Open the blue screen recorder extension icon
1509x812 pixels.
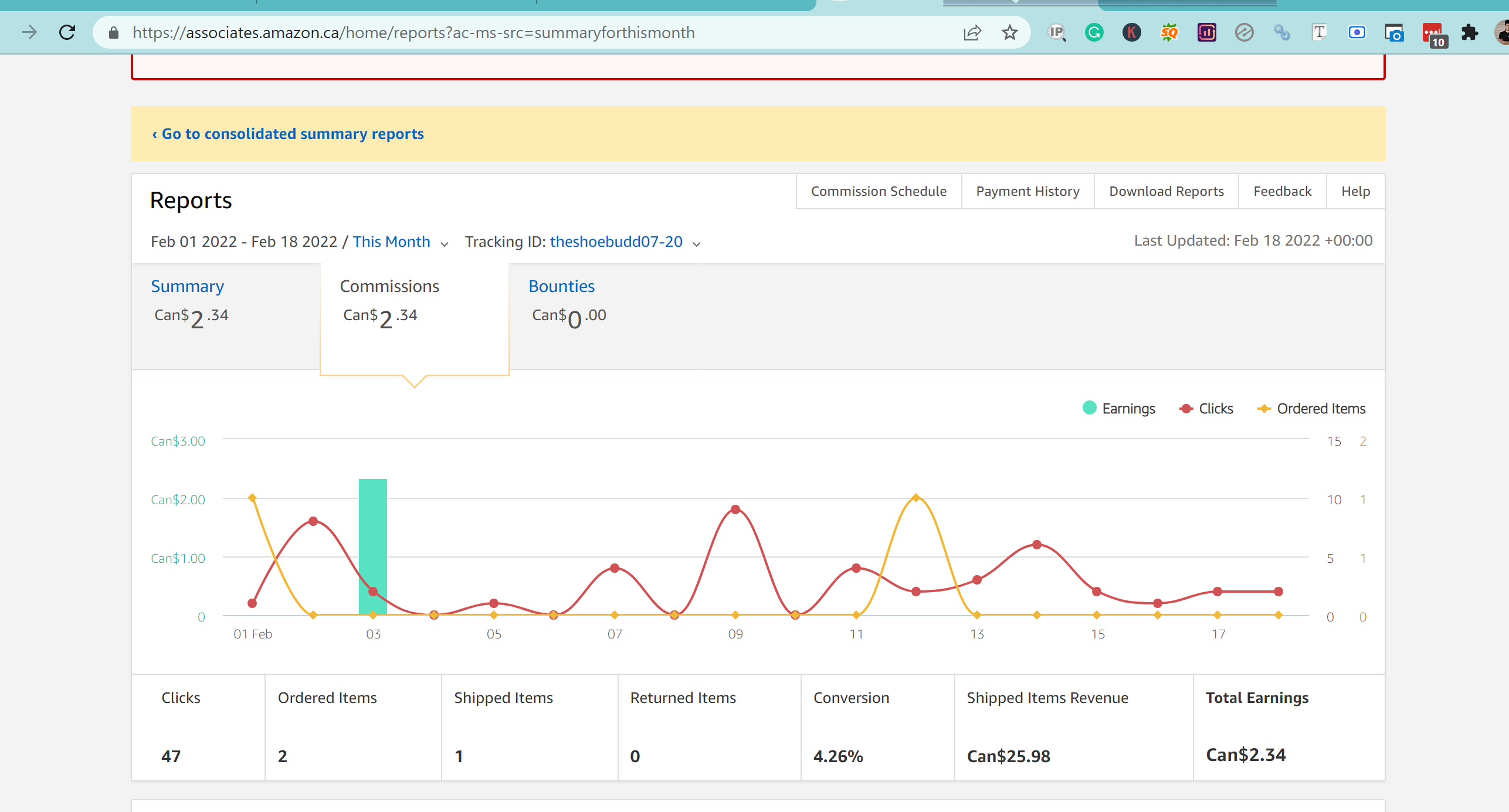(1357, 32)
